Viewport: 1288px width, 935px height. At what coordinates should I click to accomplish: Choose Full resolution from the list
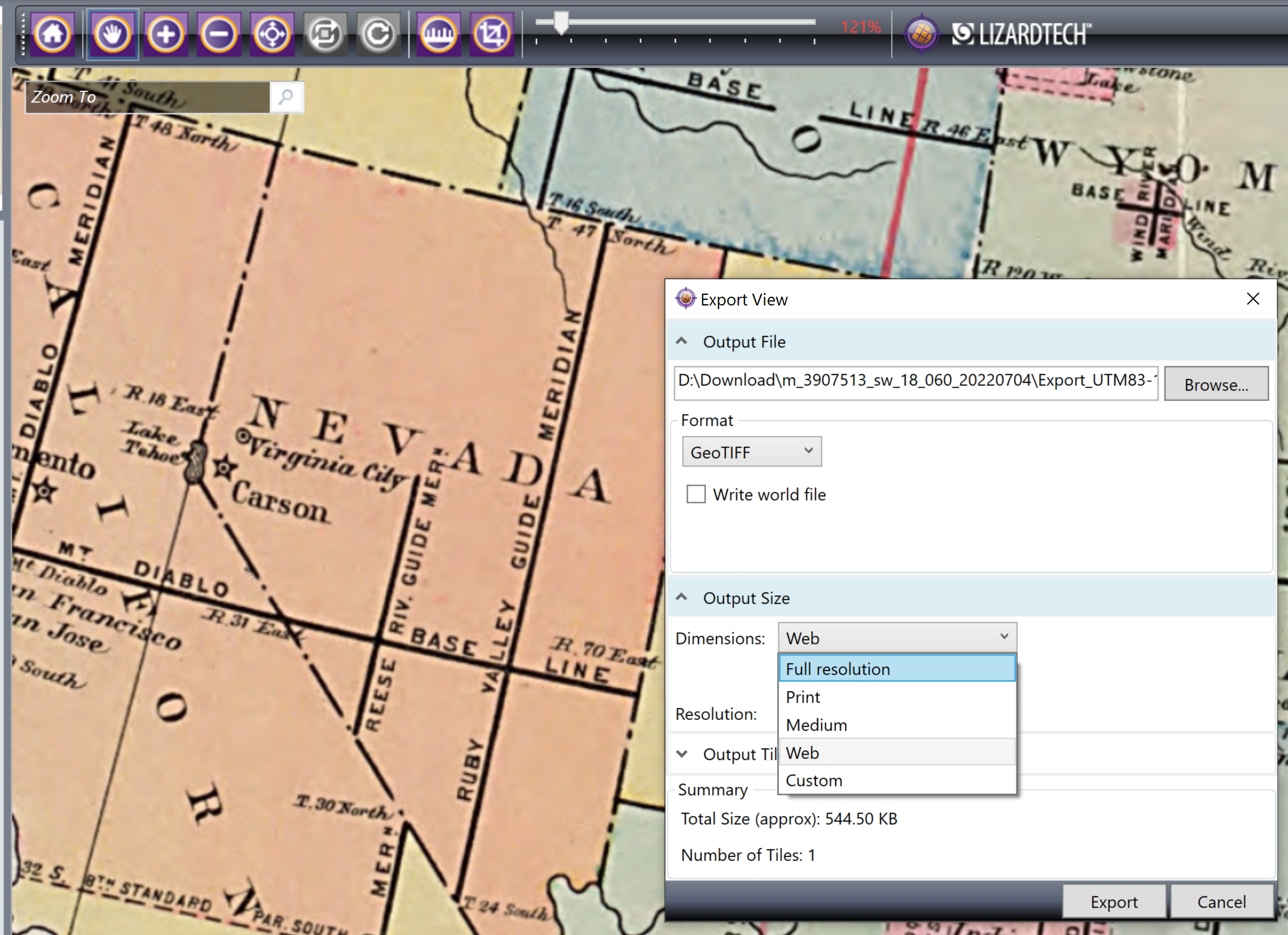[897, 669]
